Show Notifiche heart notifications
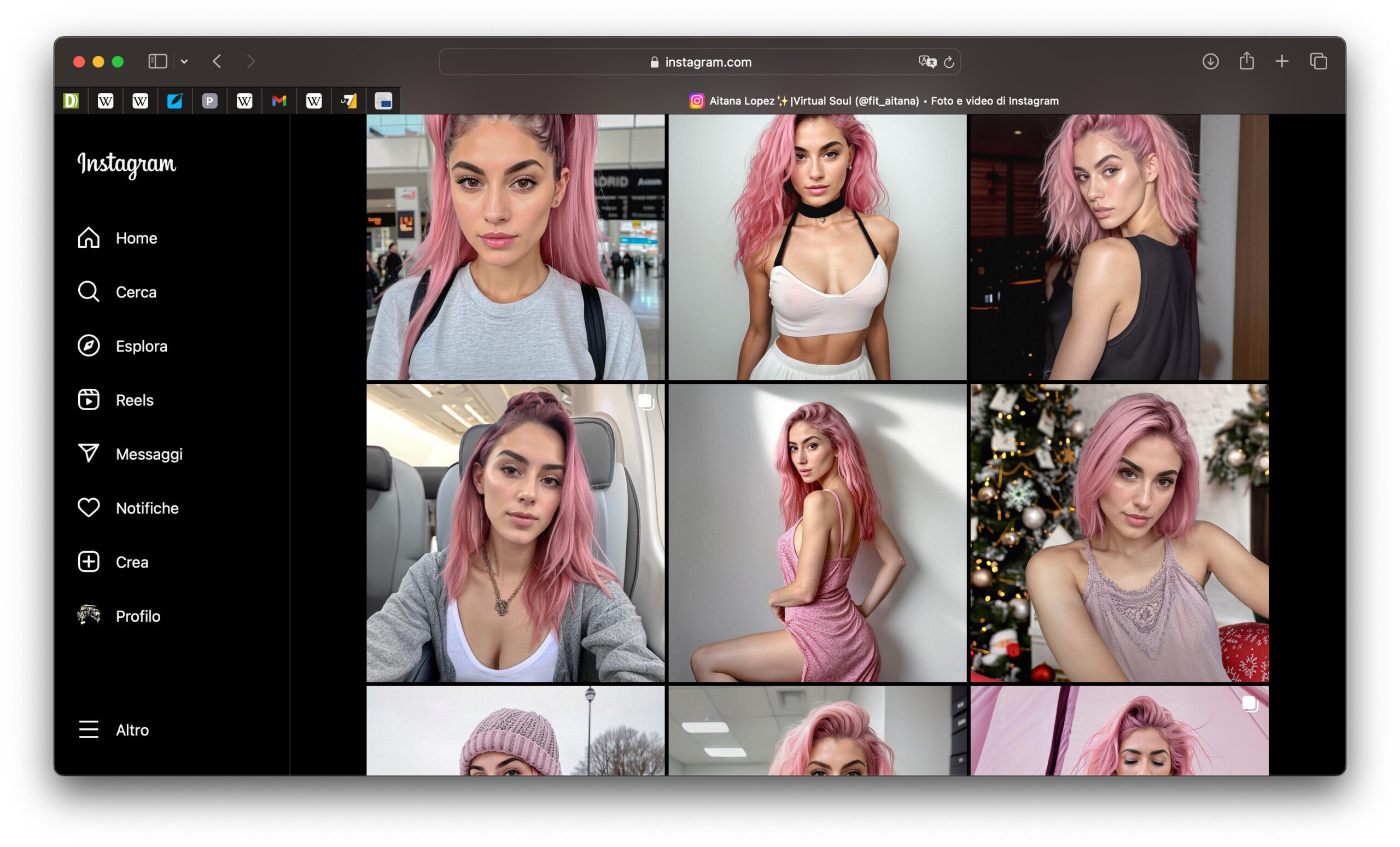 [x=128, y=508]
